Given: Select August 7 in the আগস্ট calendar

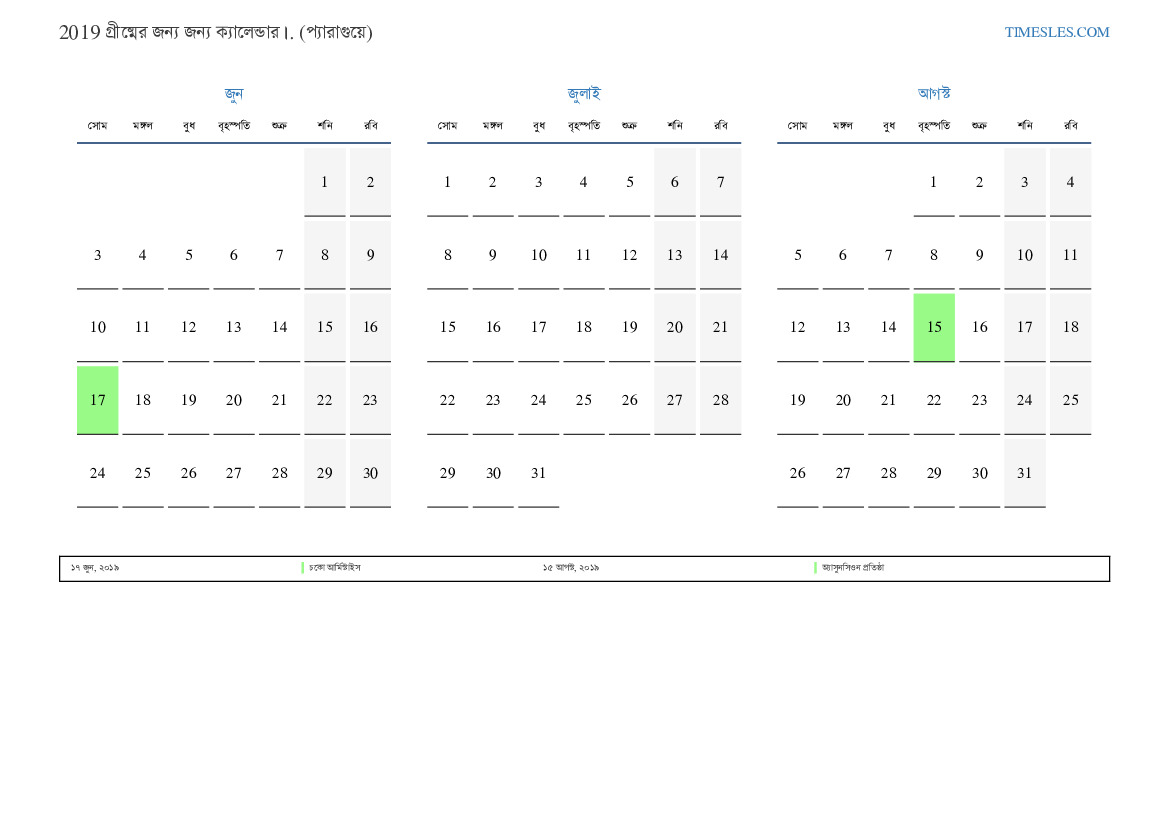Looking at the screenshot, I should coord(889,255).
